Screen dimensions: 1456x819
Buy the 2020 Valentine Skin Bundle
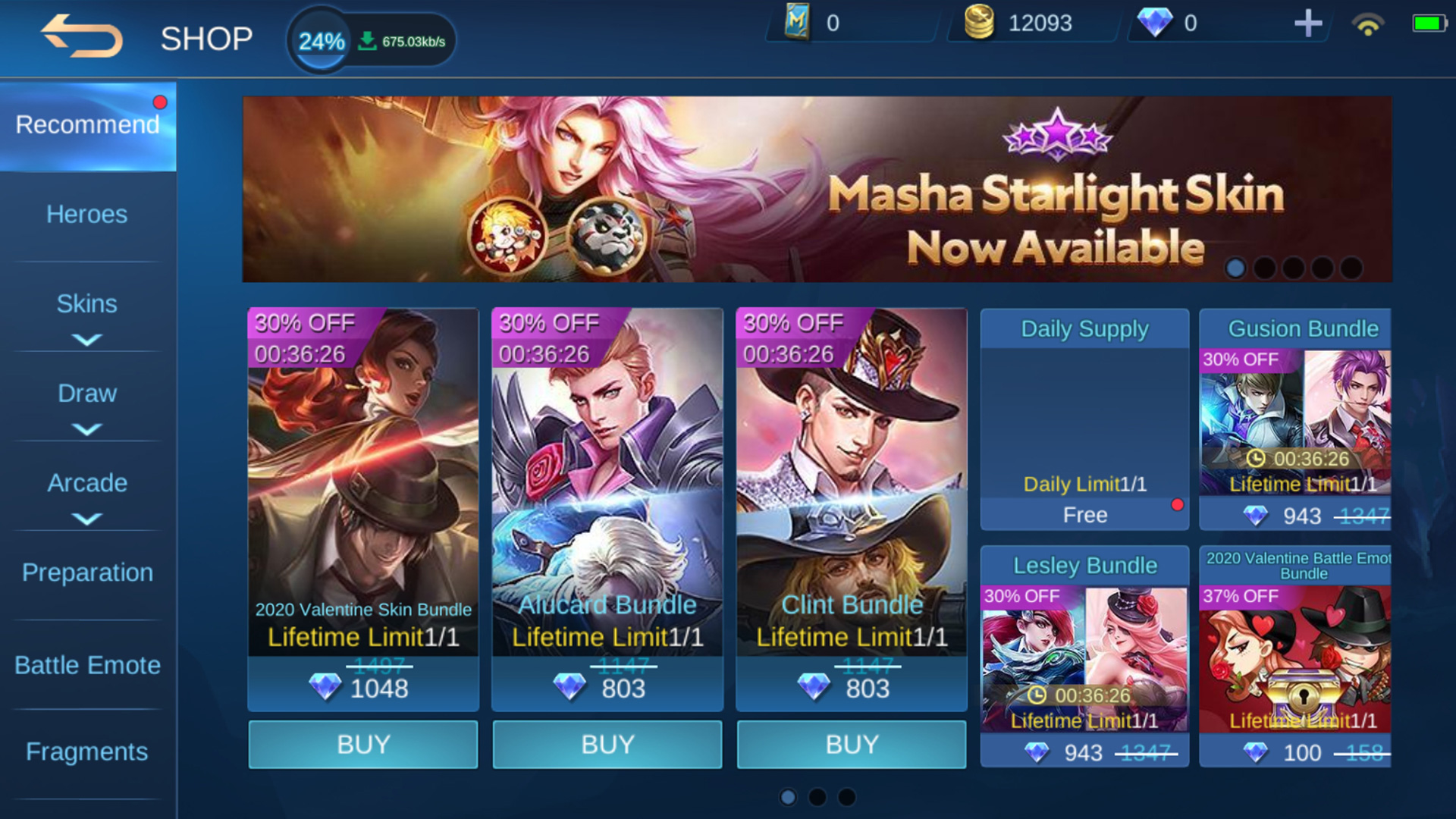click(363, 745)
